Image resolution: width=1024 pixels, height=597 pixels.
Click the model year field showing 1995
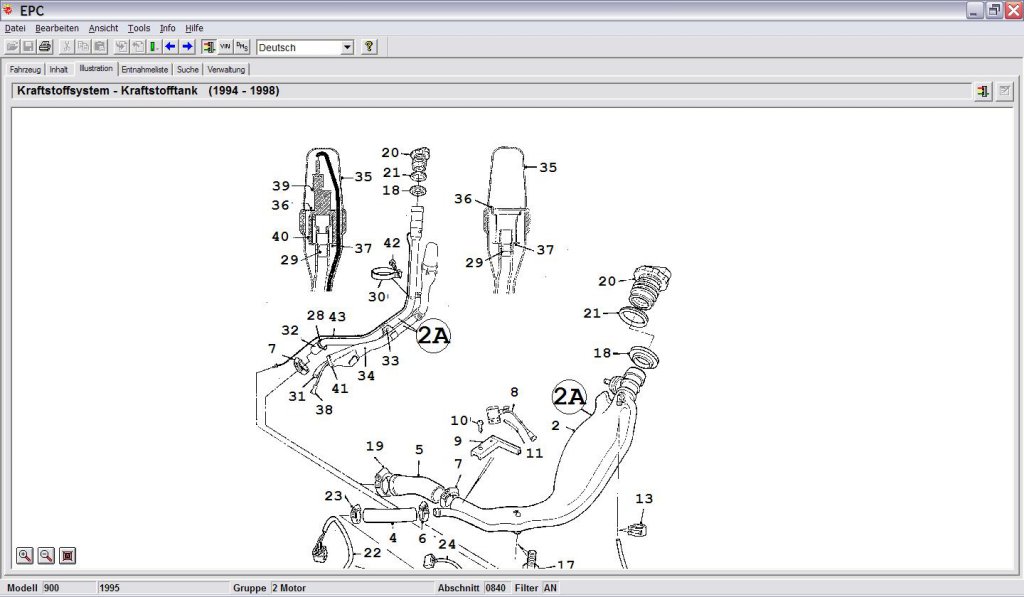tap(163, 588)
